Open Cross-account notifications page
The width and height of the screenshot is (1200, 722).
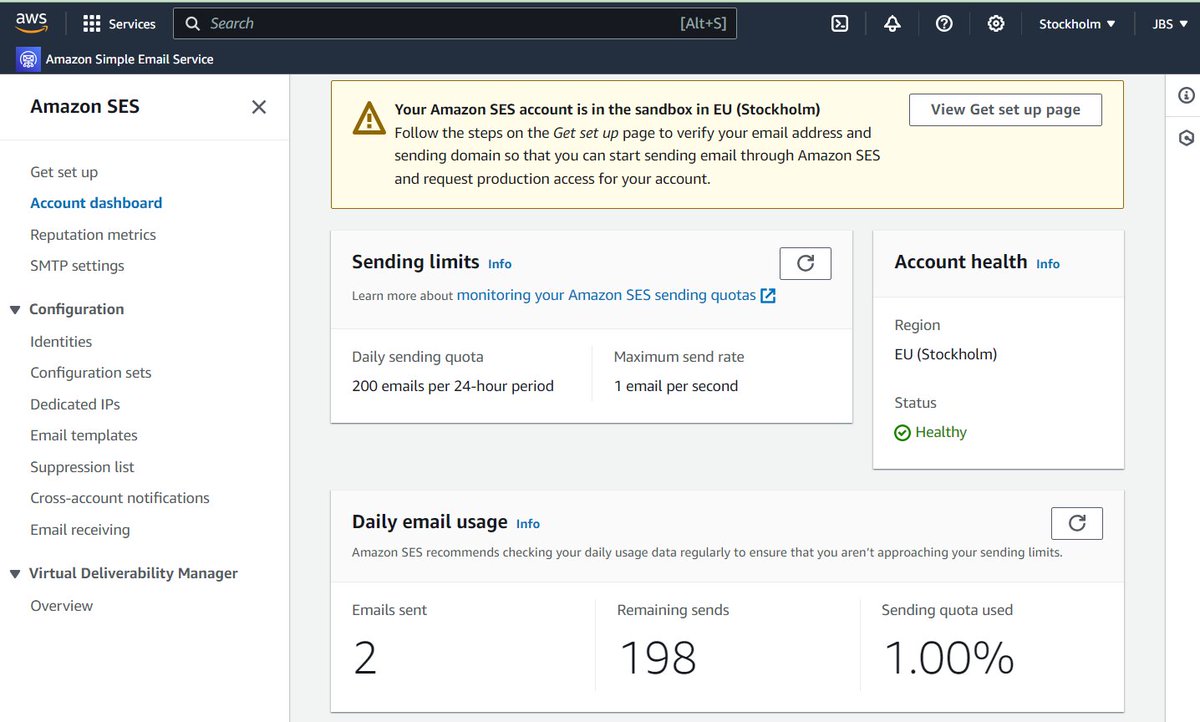[x=120, y=498]
